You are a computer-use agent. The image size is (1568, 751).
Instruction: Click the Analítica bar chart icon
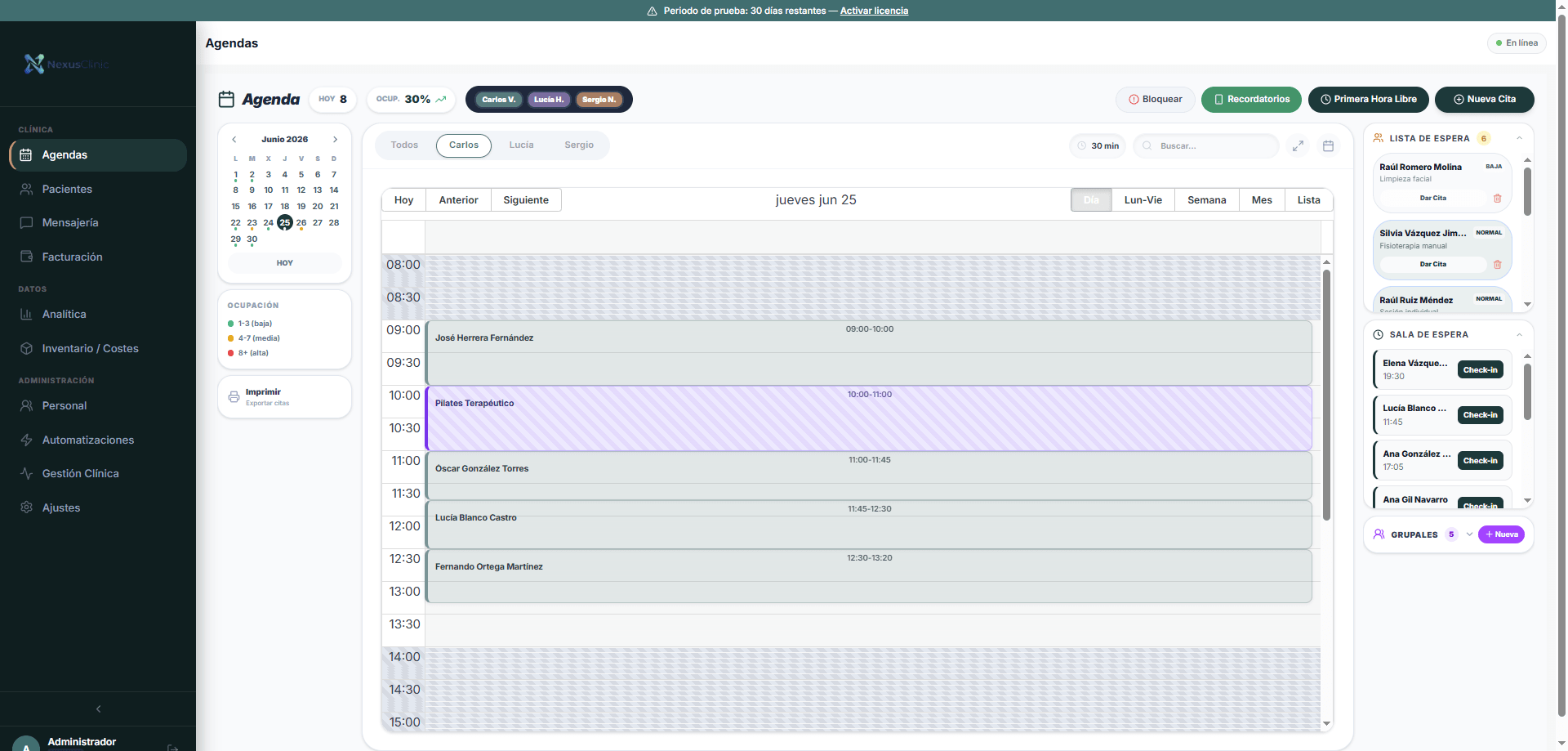click(x=26, y=314)
